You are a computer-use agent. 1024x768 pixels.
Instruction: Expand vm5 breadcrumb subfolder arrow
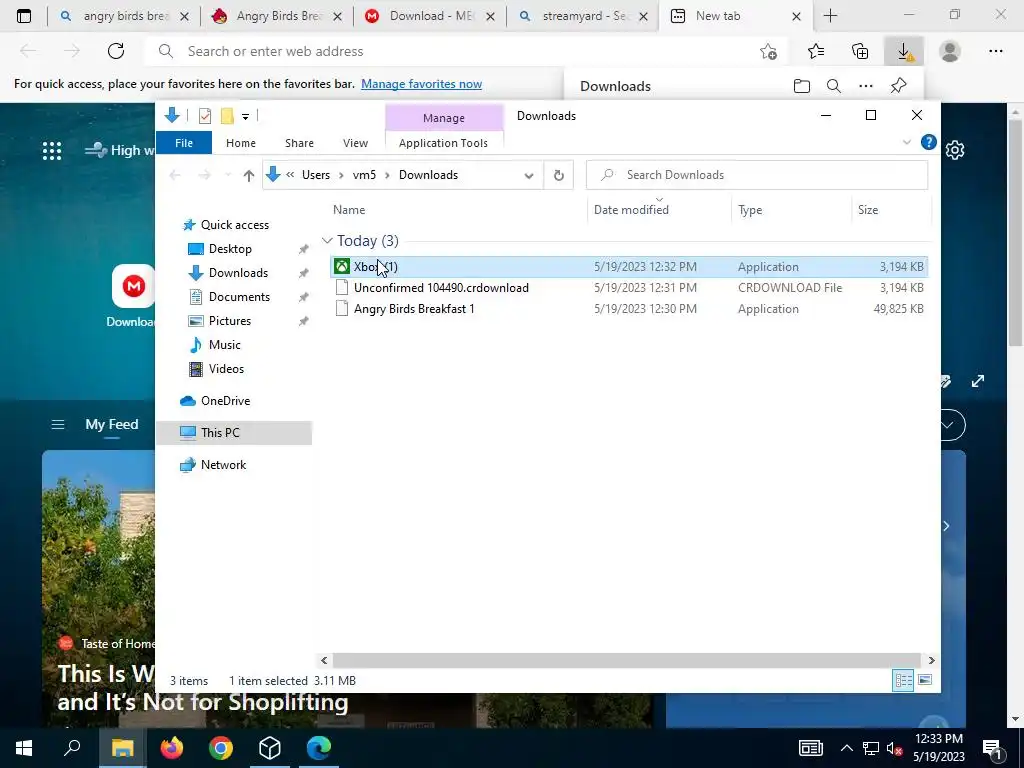click(387, 175)
